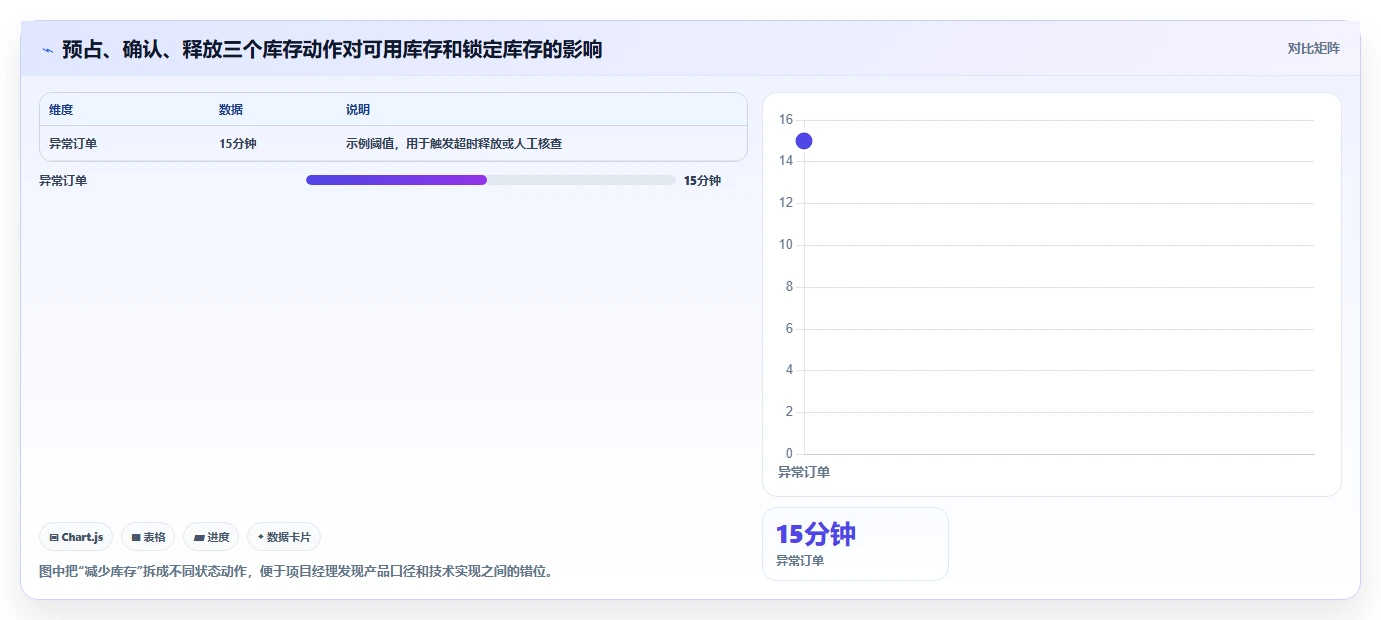Select the 进度 tag chip
This screenshot has width=1381, height=620.
[211, 537]
